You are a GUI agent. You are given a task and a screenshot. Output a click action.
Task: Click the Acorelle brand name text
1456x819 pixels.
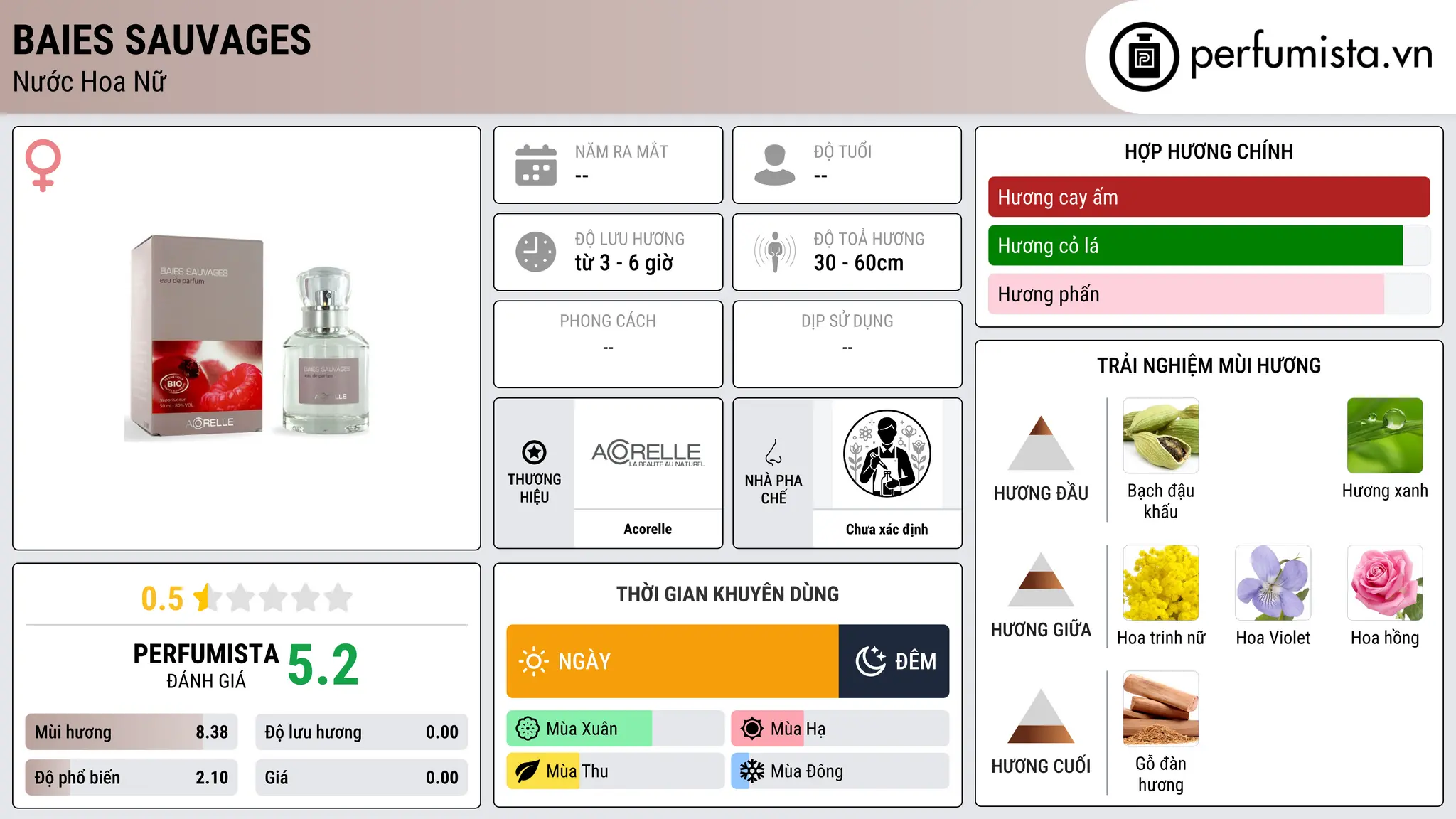pyautogui.click(x=648, y=529)
